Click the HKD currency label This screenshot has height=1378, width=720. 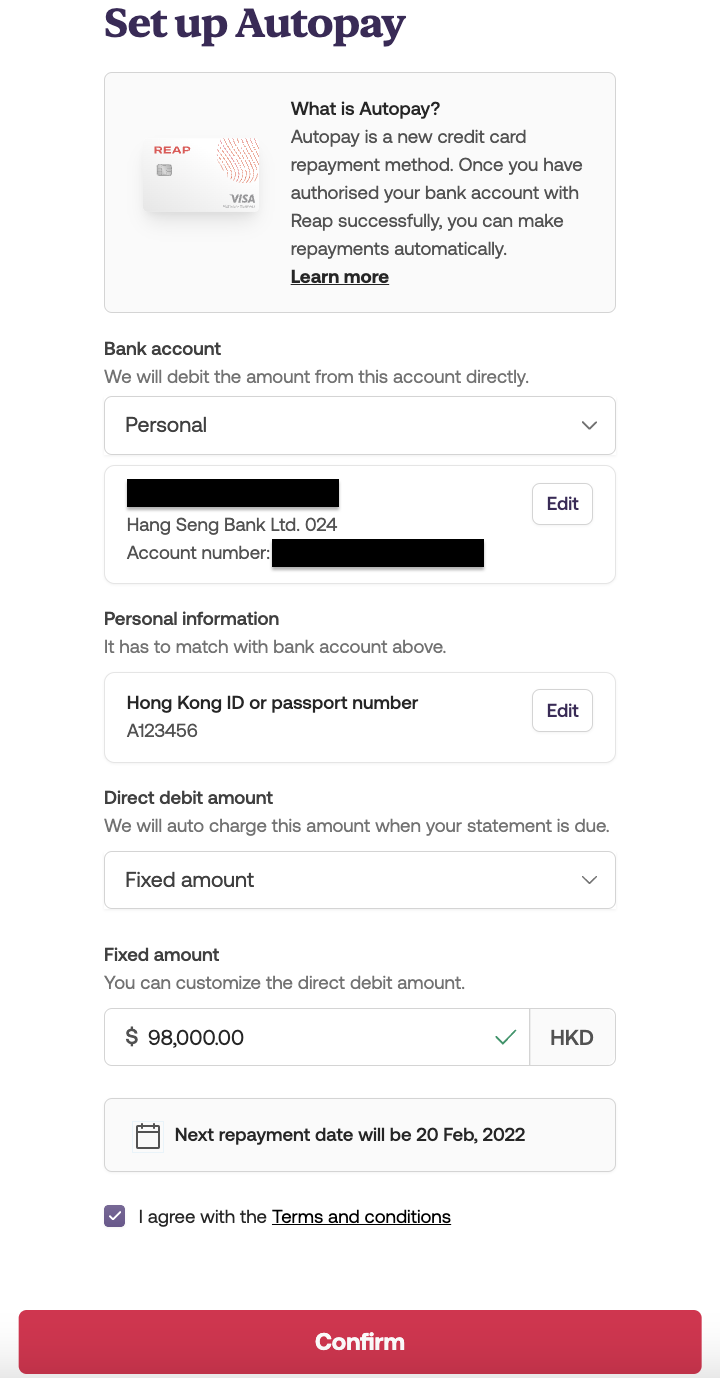(572, 1038)
